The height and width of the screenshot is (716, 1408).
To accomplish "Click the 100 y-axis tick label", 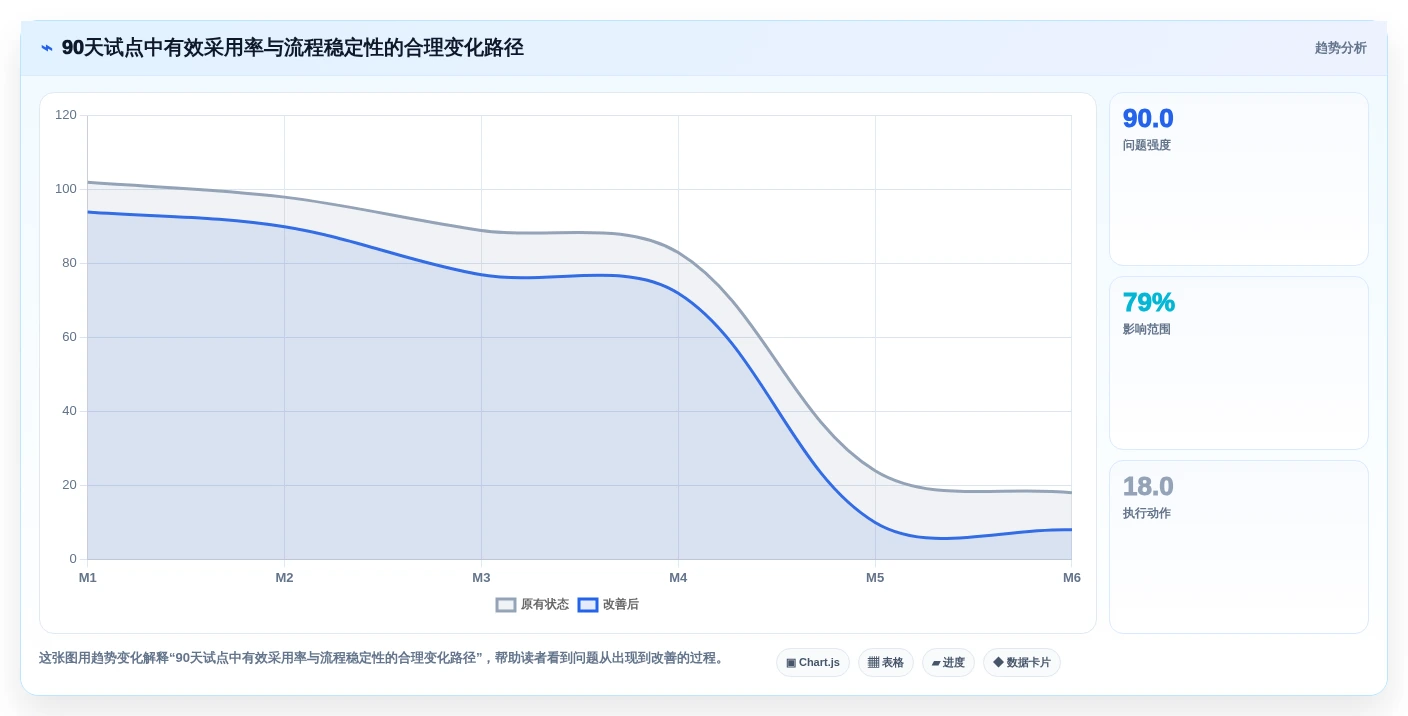I will tap(66, 189).
